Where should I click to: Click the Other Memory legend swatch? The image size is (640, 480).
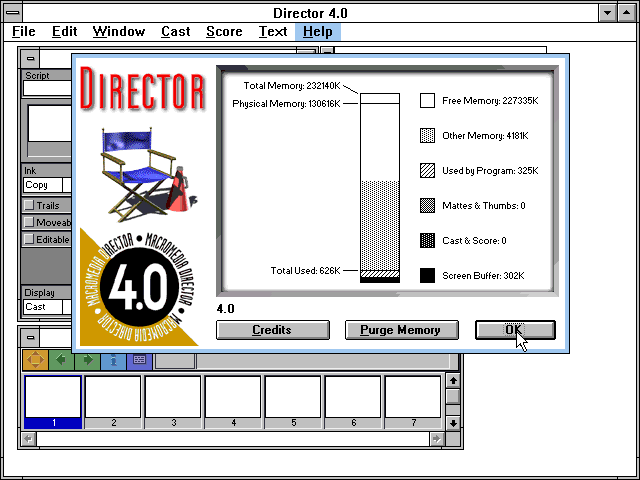coord(427,136)
